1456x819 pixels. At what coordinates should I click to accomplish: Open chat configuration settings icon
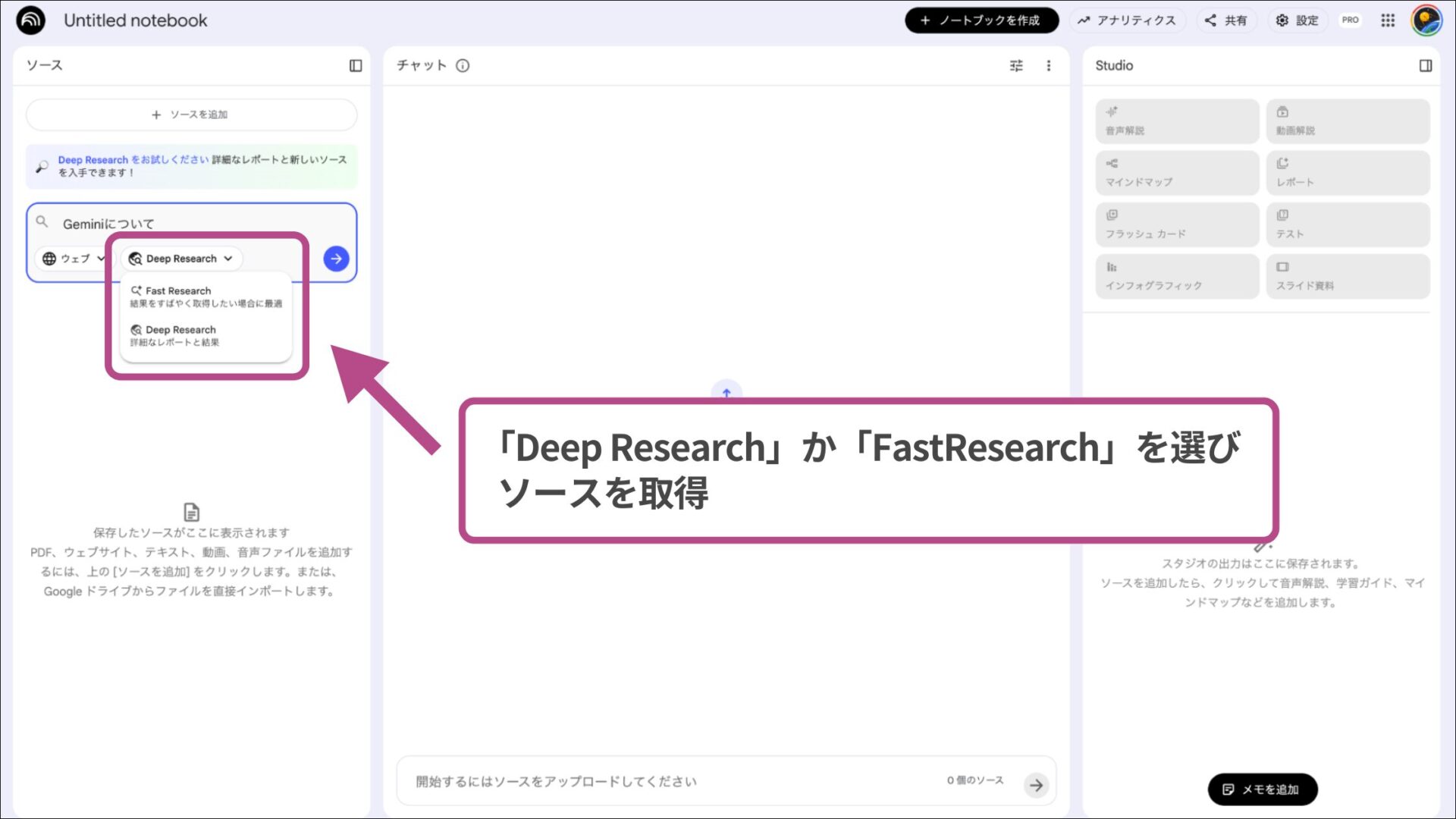1015,66
